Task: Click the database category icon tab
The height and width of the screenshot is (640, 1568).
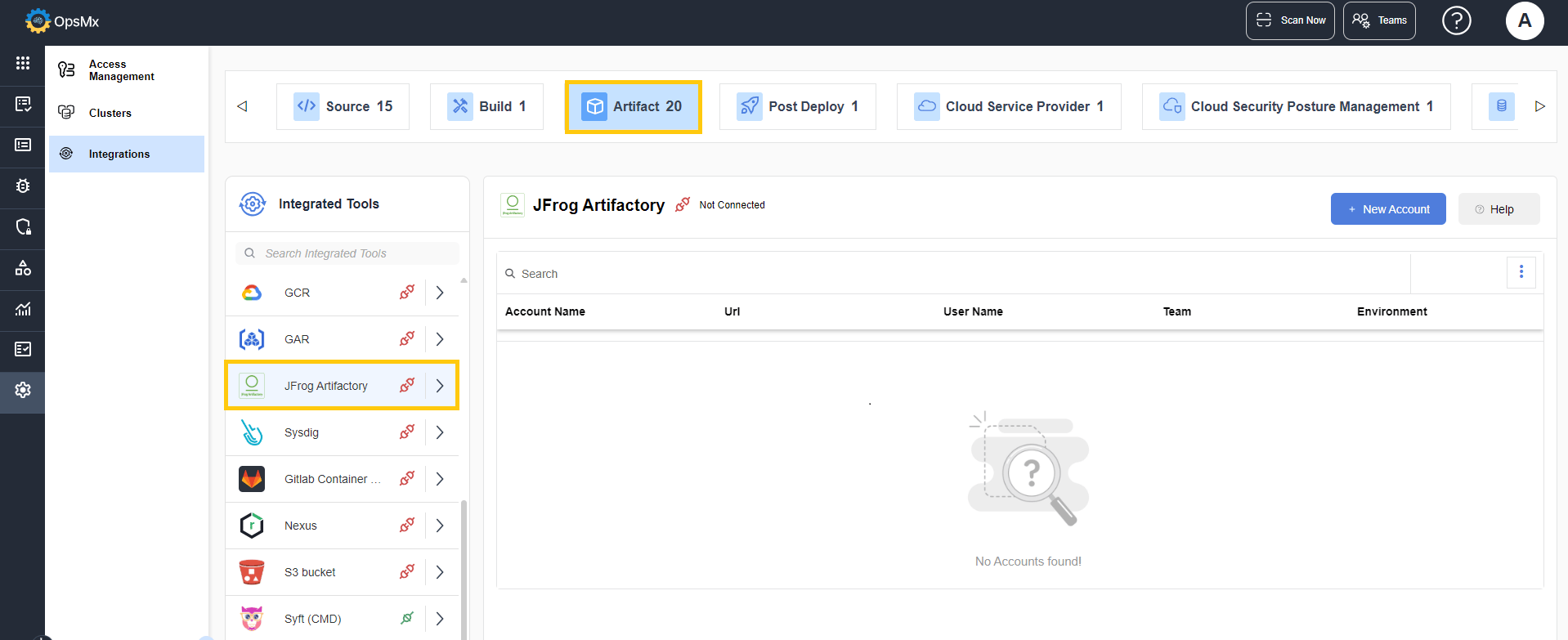Action: pyautogui.click(x=1501, y=106)
